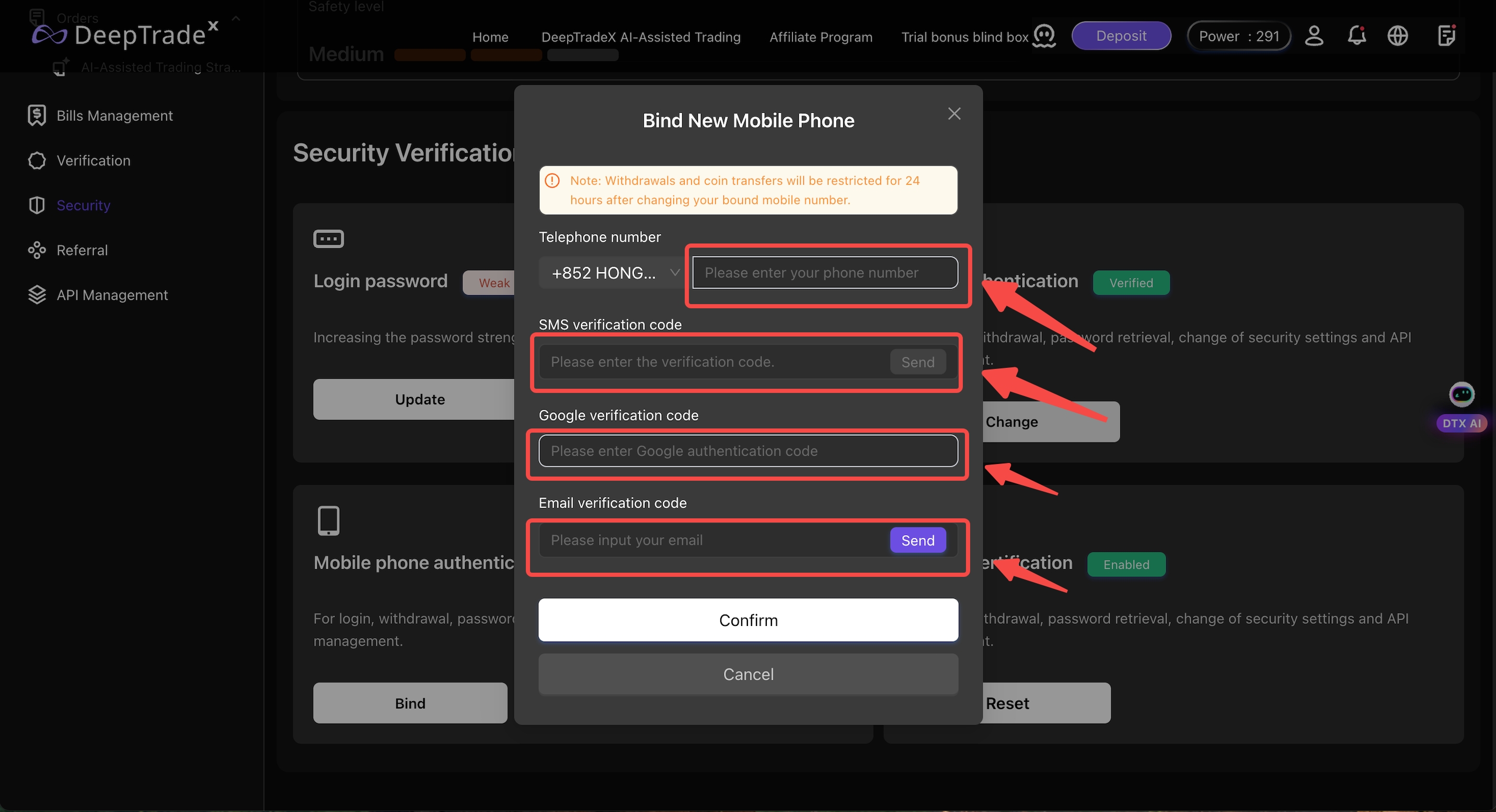The image size is (1496, 812).
Task: Click the user profile icon
Action: pyautogui.click(x=1314, y=36)
